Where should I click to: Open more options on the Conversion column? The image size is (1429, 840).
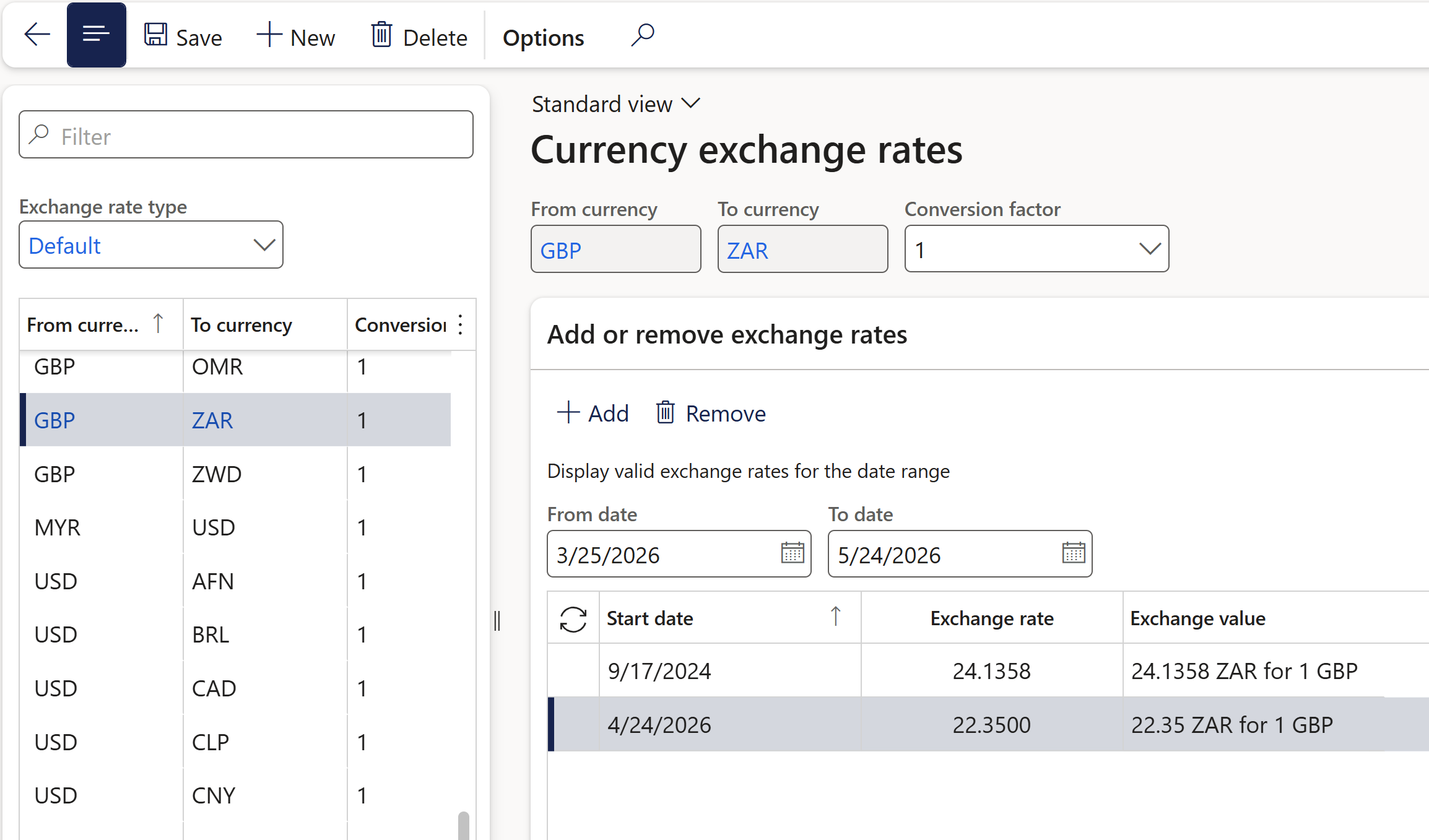[460, 324]
